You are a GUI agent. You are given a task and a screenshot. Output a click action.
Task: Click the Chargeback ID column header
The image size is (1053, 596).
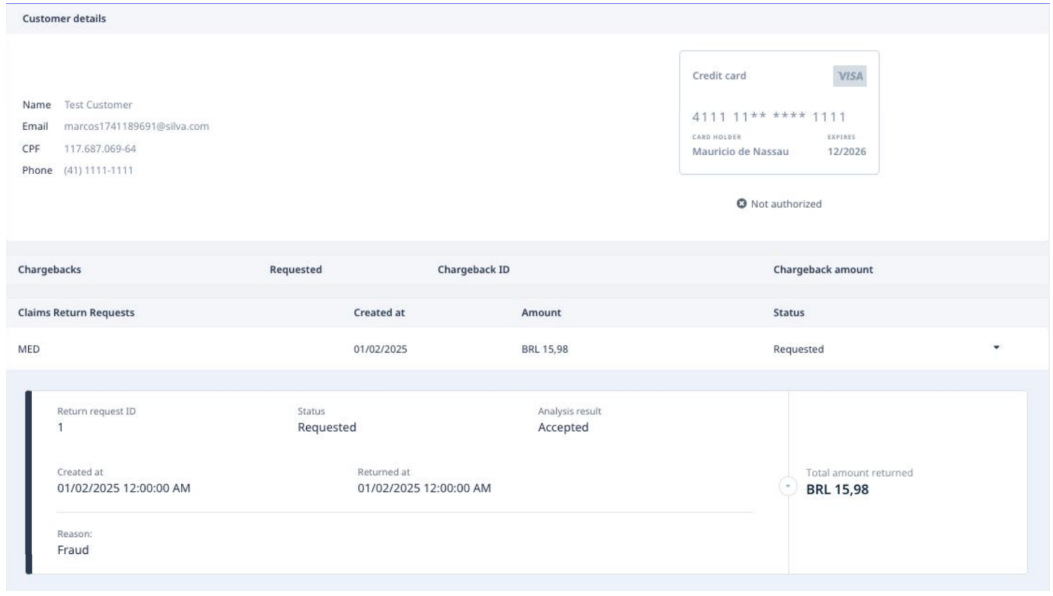tap(475, 270)
